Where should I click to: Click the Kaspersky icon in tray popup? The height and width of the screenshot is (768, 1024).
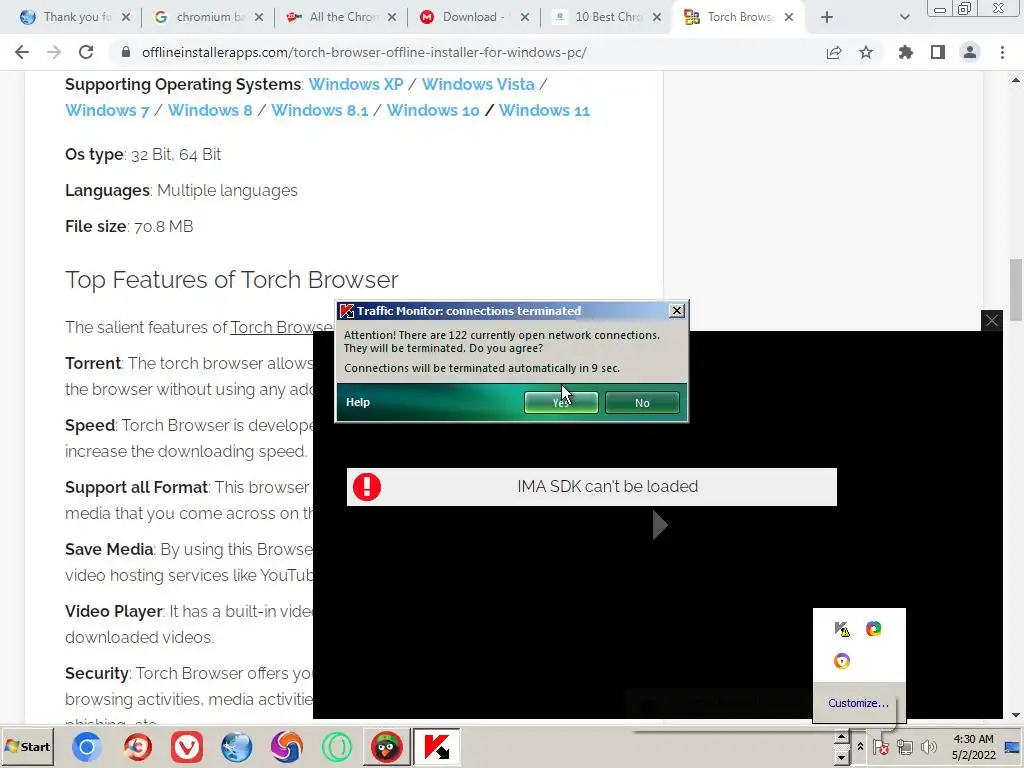pyautogui.click(x=842, y=629)
